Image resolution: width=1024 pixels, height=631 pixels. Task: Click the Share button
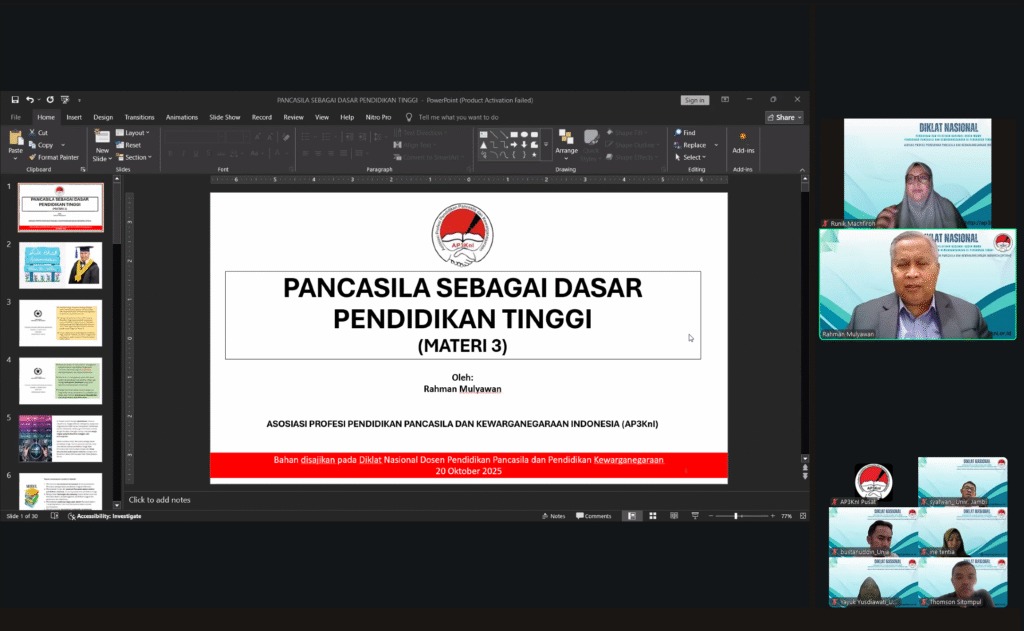point(784,117)
